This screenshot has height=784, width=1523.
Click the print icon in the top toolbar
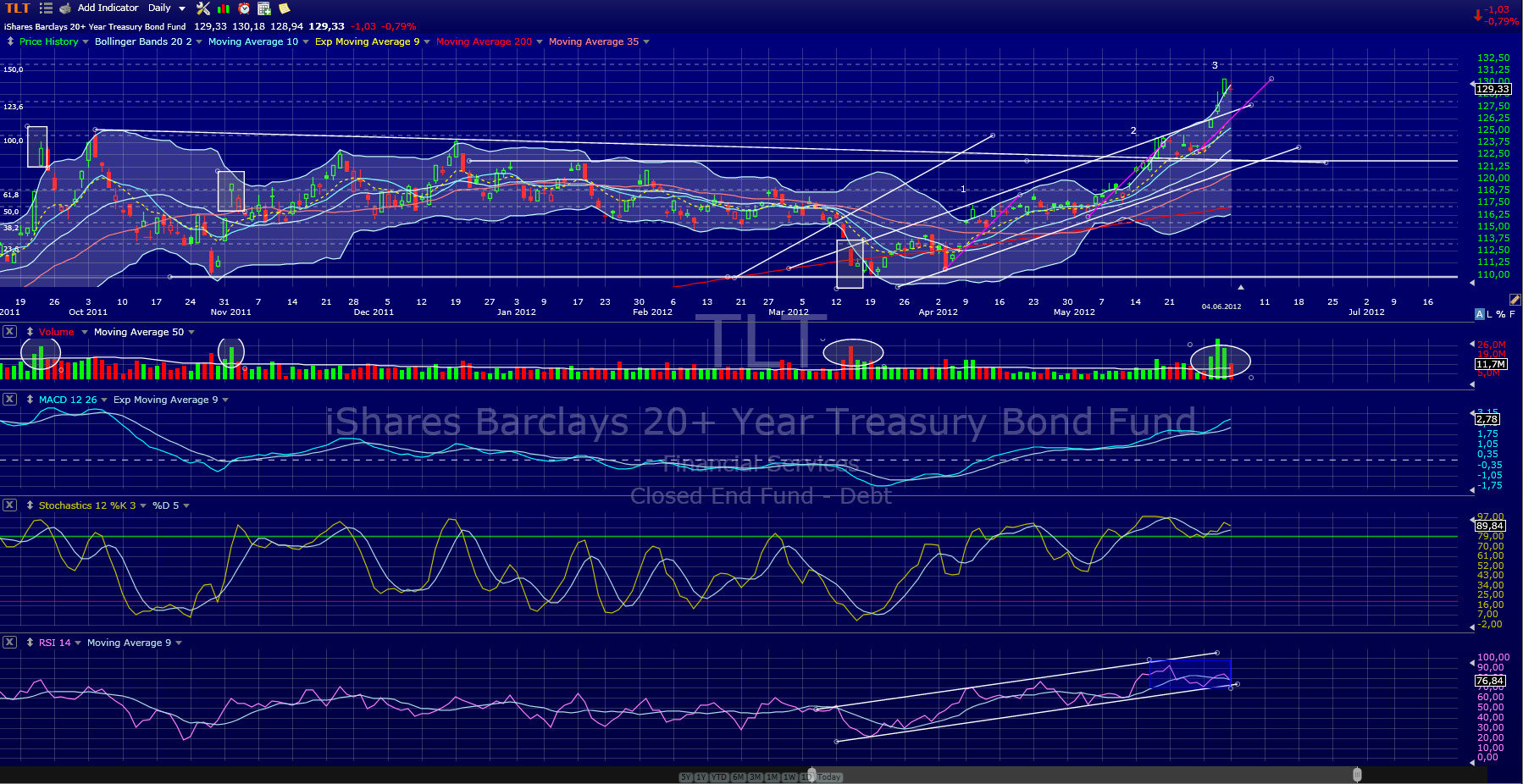(65, 8)
